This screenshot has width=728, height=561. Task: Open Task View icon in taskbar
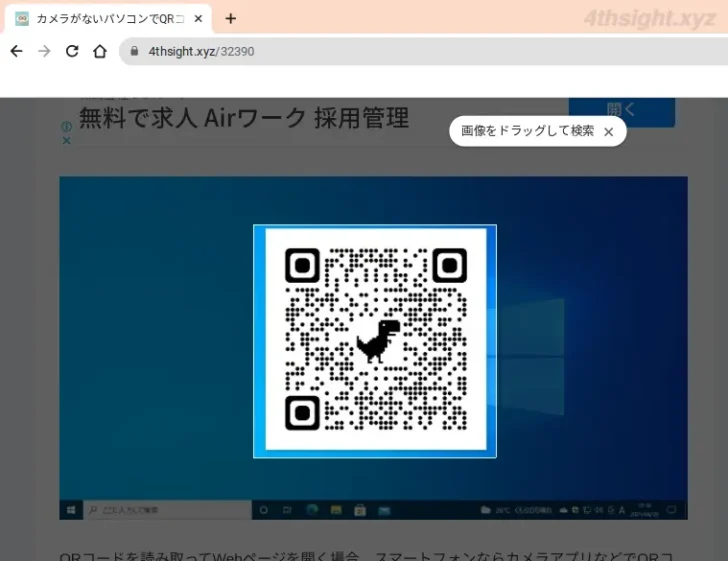pos(287,510)
